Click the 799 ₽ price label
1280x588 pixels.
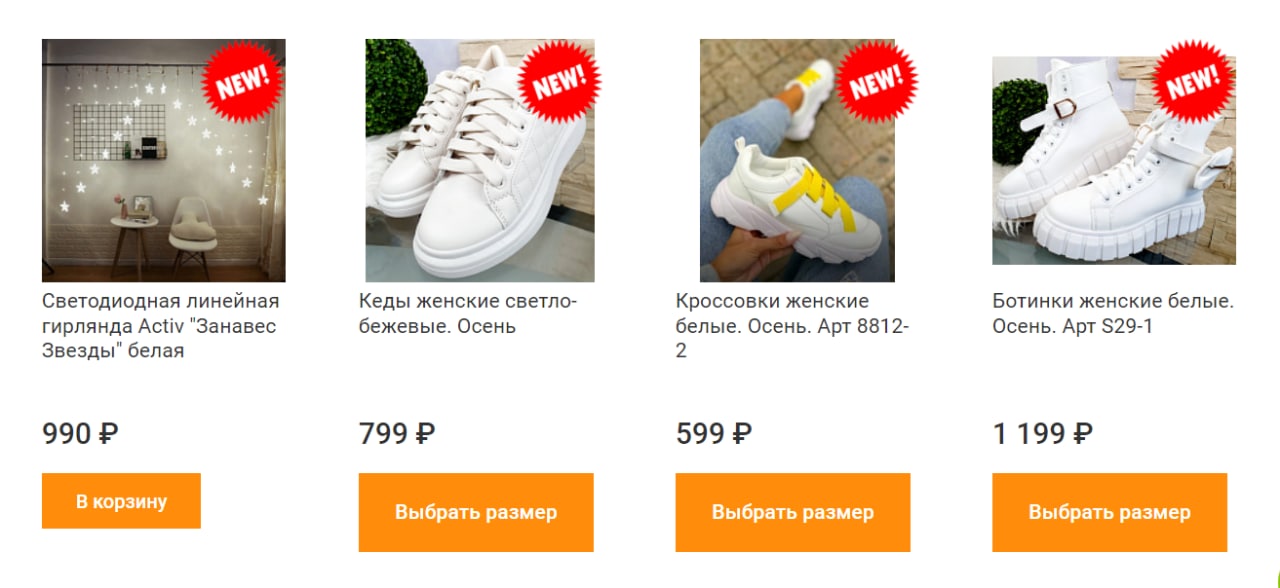[397, 434]
